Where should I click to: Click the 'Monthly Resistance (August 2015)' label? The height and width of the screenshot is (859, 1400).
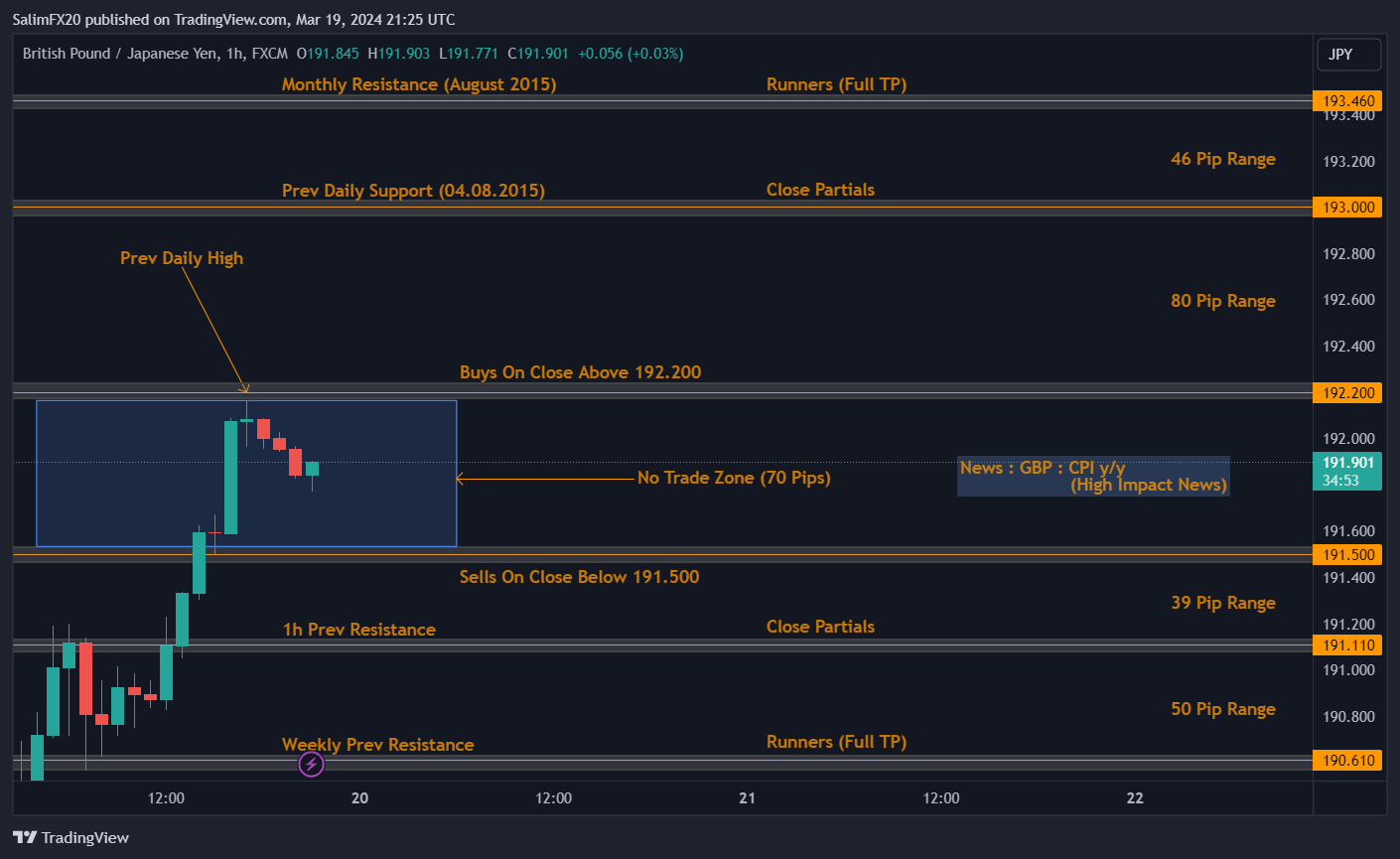418,84
